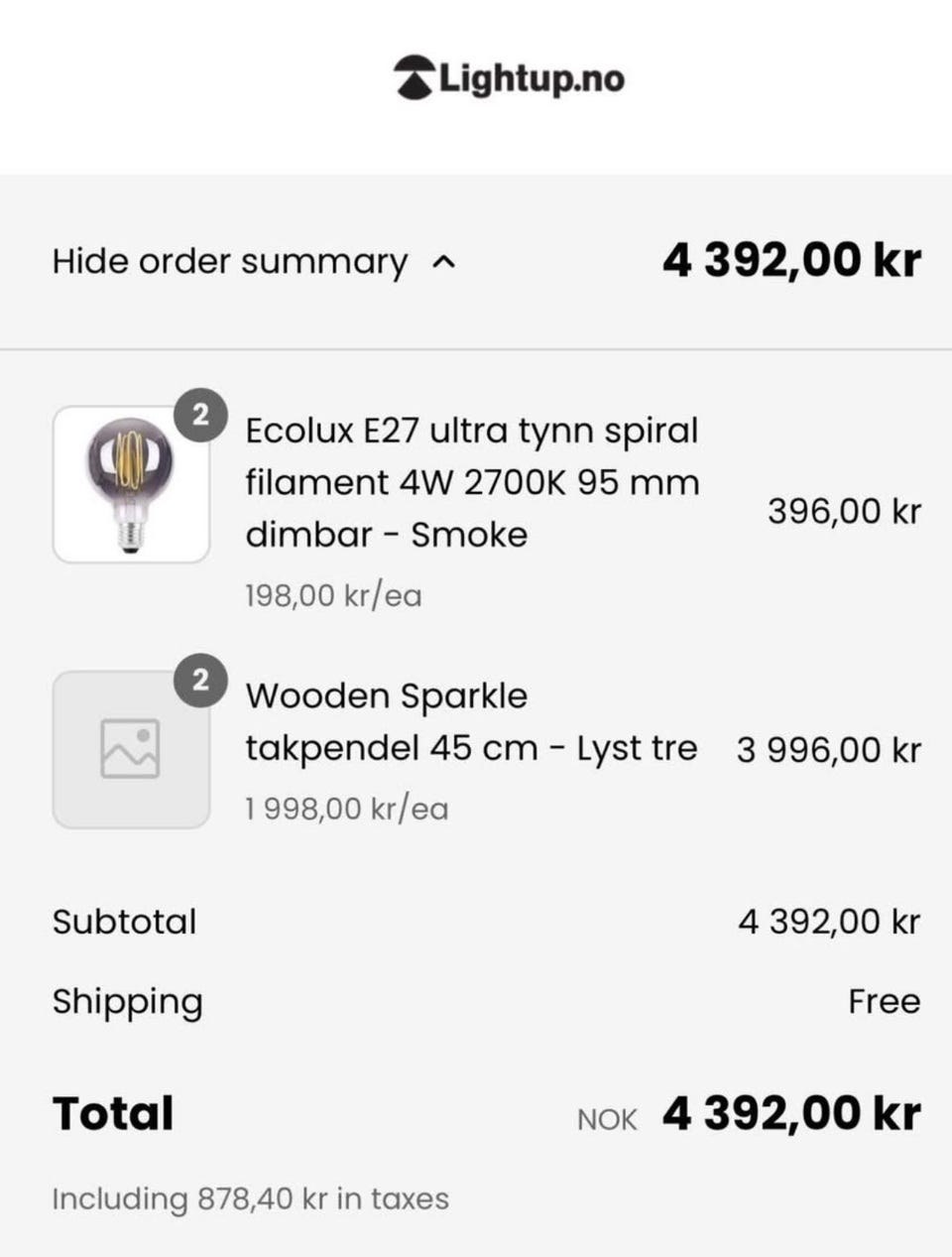Click the 198,00 kr/ea unit price
The width and height of the screenshot is (952, 1257).
click(333, 595)
